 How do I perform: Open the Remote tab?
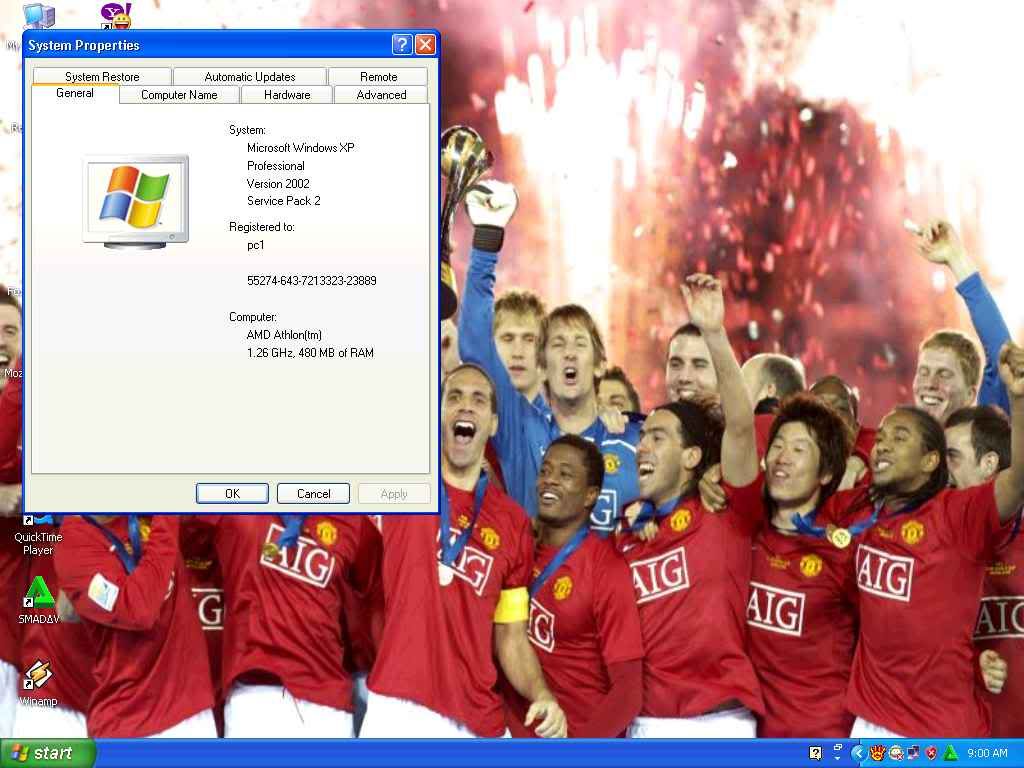tap(378, 76)
